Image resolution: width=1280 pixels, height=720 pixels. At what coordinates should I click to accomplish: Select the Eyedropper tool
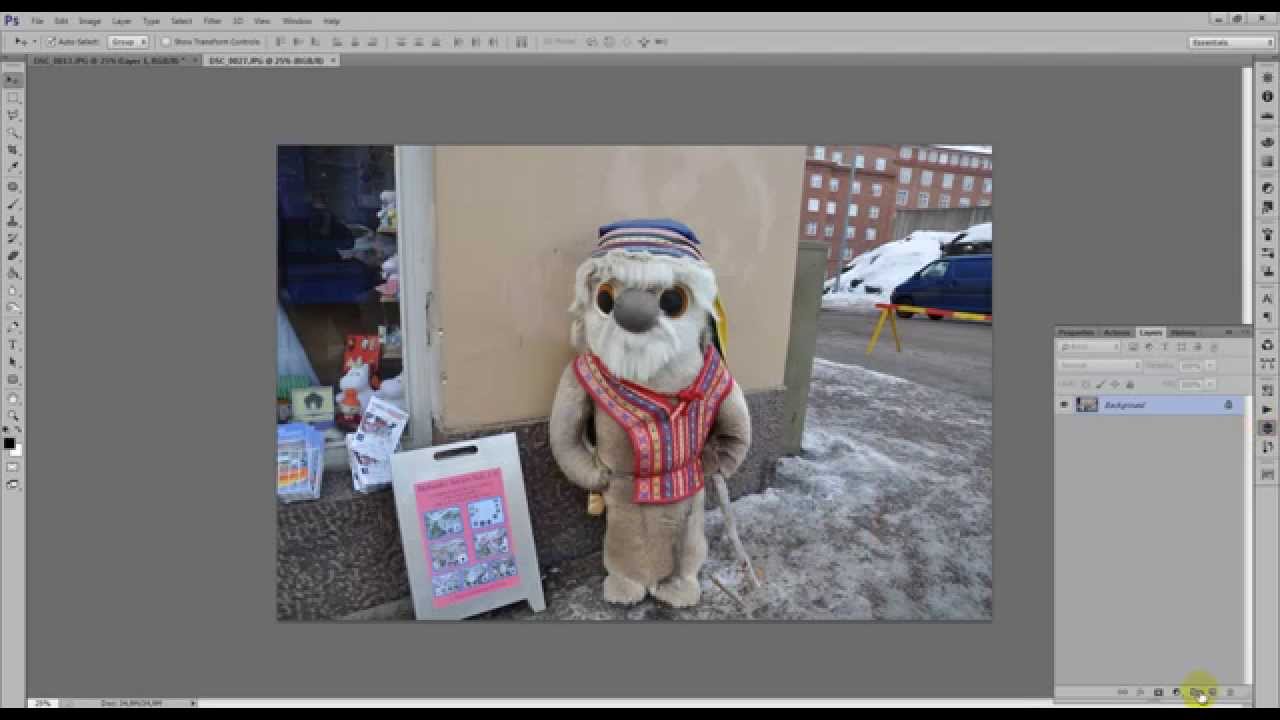coord(13,168)
